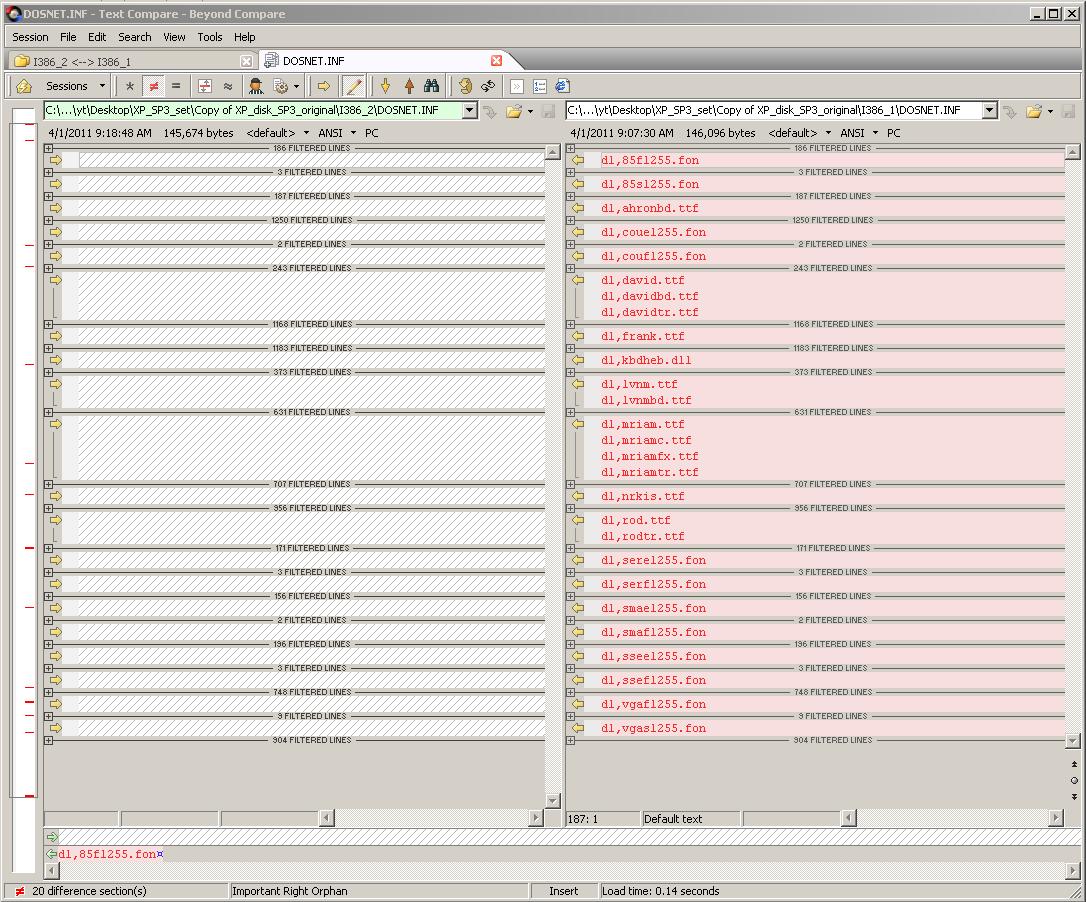Toggle Show Same (equals) filter
The height and width of the screenshot is (902, 1086).
click(176, 86)
